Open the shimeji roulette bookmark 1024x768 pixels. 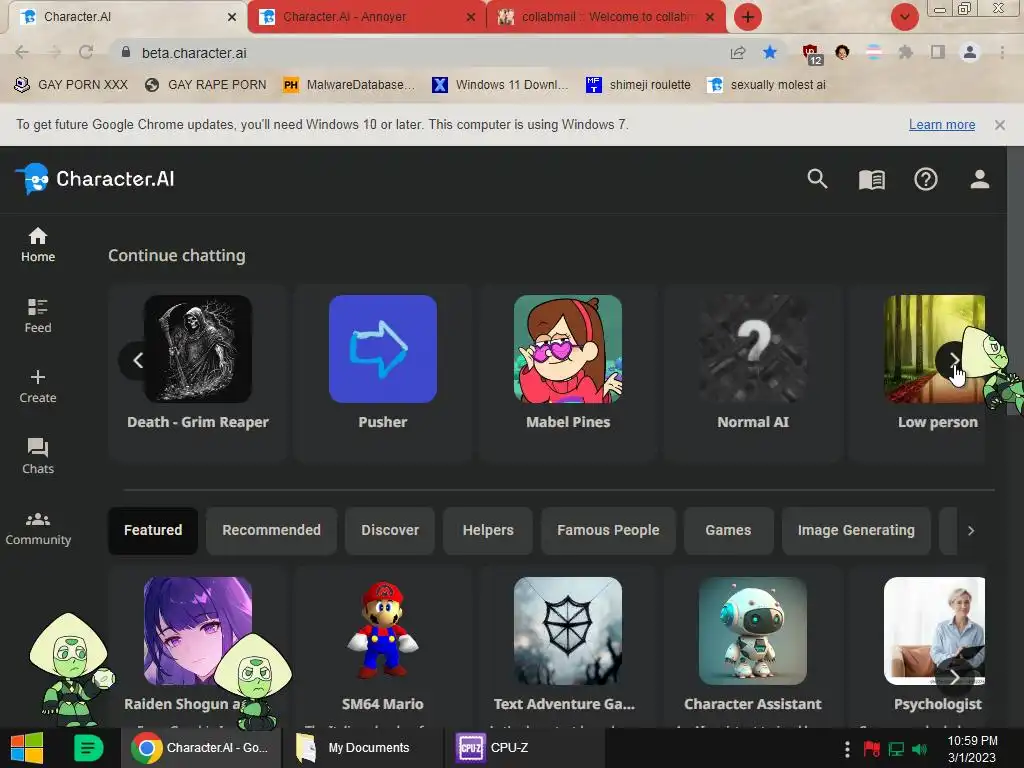638,85
